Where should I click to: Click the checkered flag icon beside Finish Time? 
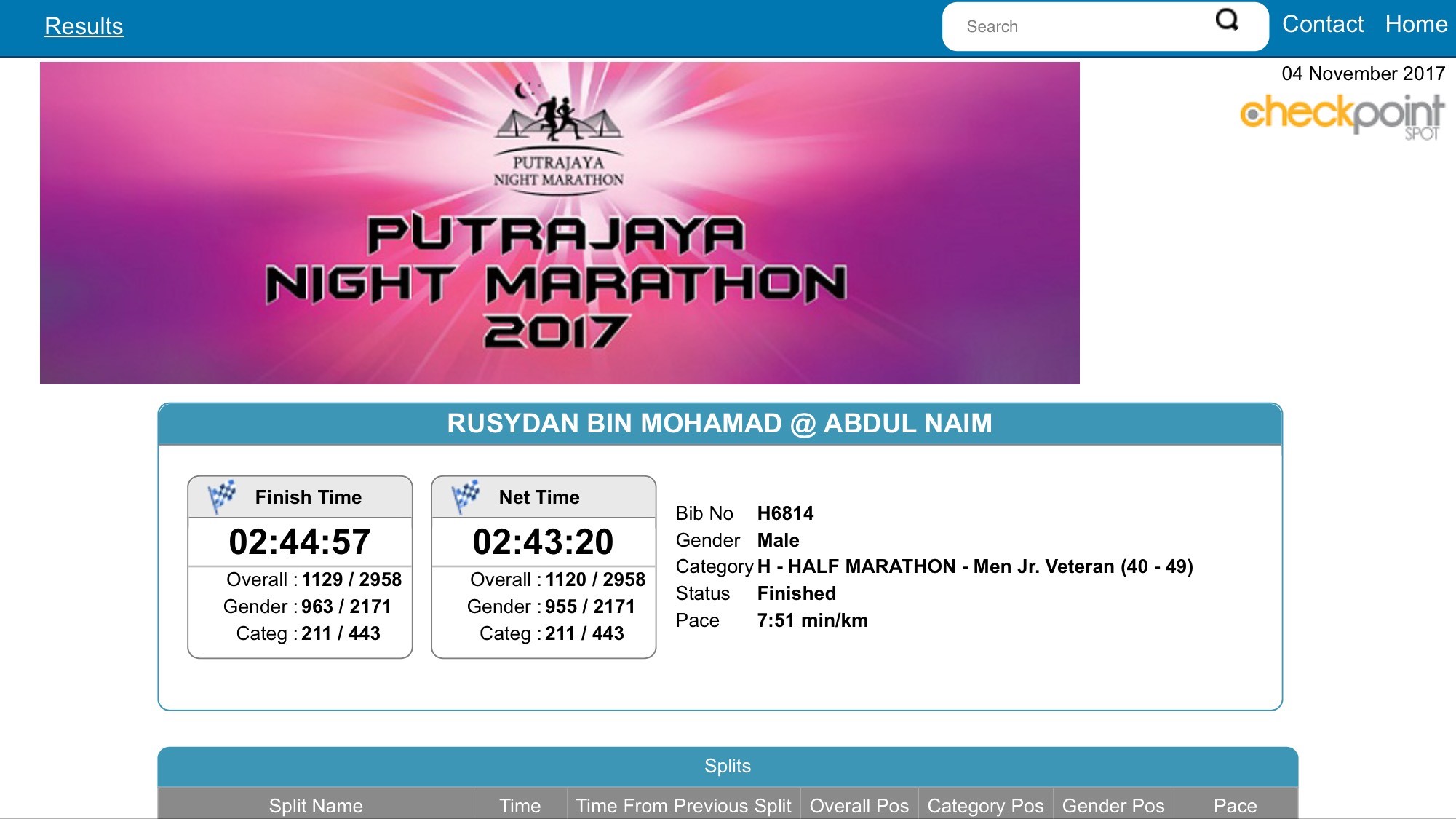click(222, 496)
